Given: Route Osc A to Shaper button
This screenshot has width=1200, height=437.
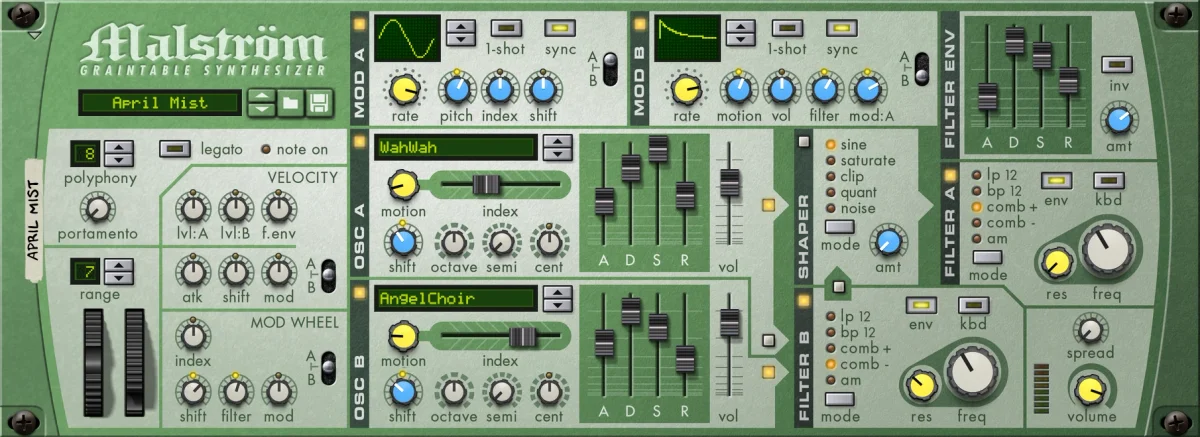Looking at the screenshot, I should click(768, 205).
